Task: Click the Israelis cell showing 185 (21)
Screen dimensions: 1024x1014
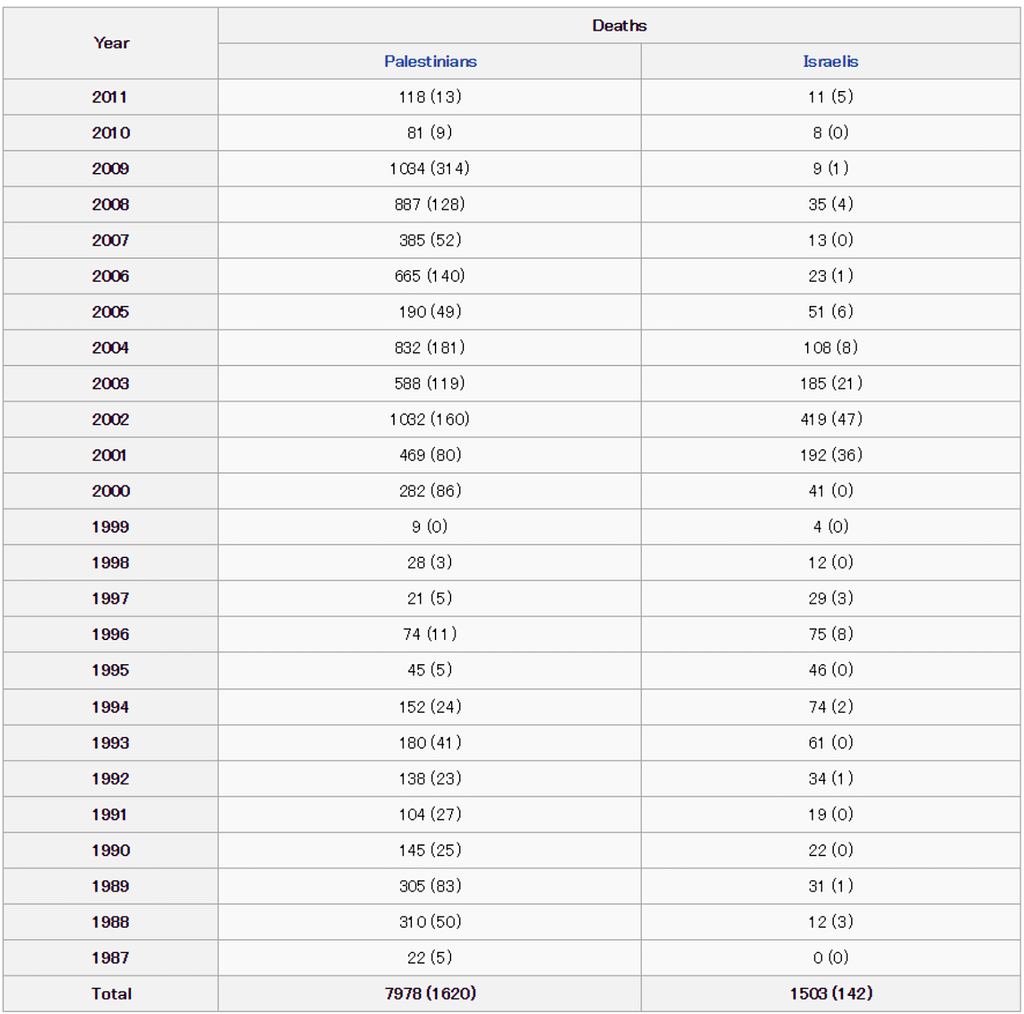Action: [831, 383]
